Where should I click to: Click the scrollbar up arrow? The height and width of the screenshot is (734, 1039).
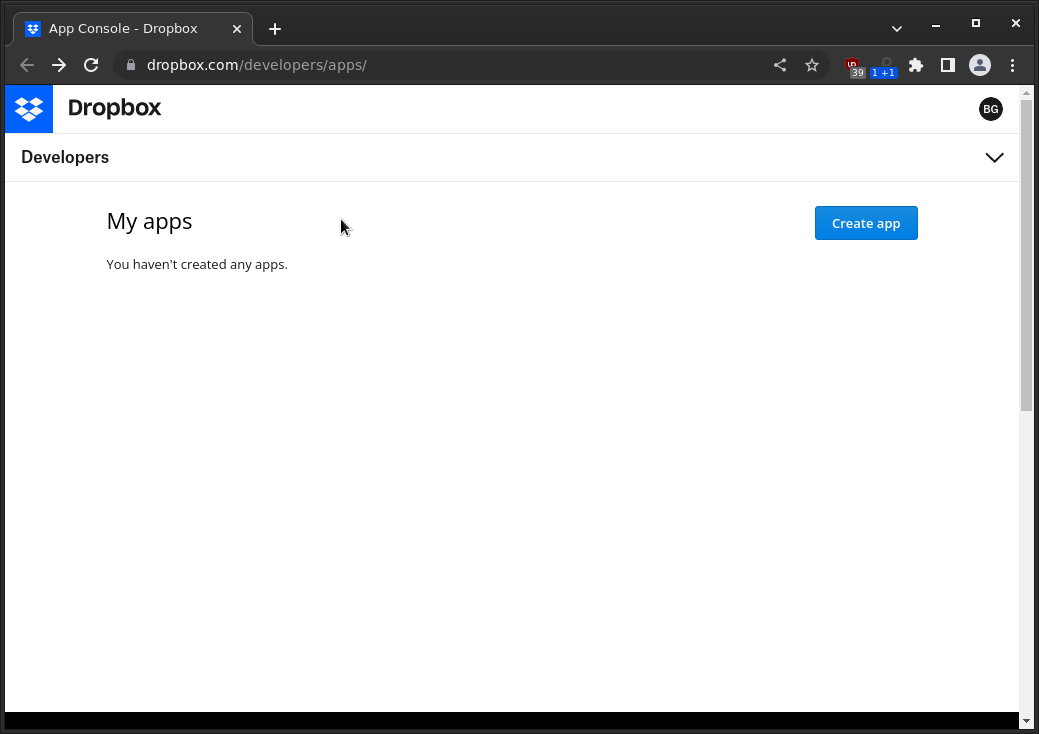(1026, 93)
